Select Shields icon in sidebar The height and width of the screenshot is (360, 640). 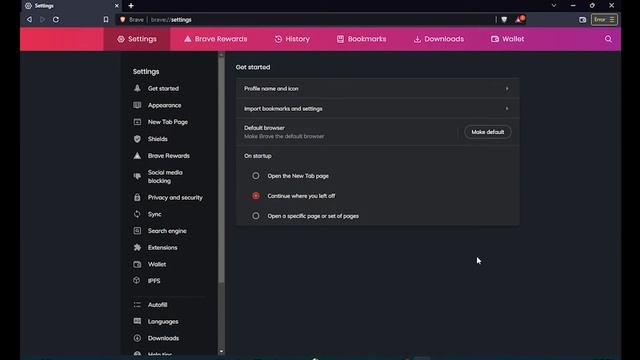137,139
